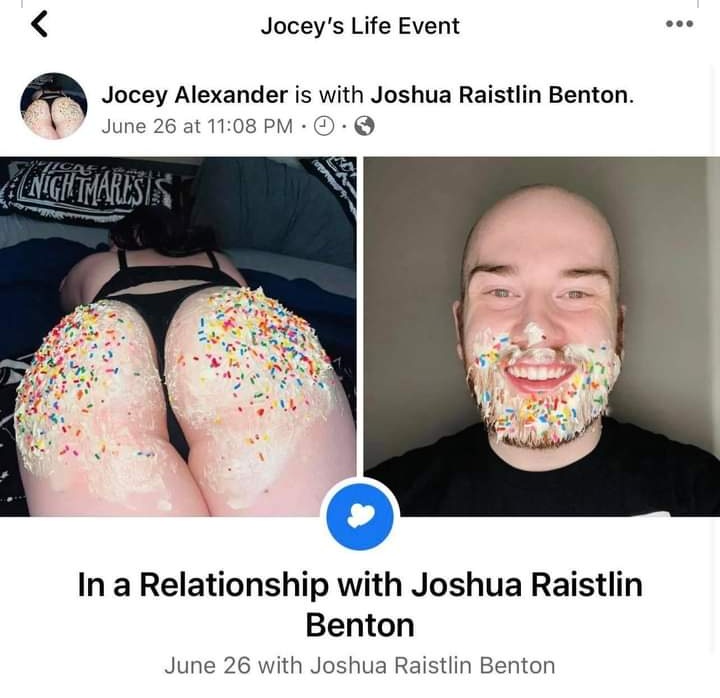Click the globe public privacy icon
Image resolution: width=720 pixels, height=698 pixels.
coord(365,126)
